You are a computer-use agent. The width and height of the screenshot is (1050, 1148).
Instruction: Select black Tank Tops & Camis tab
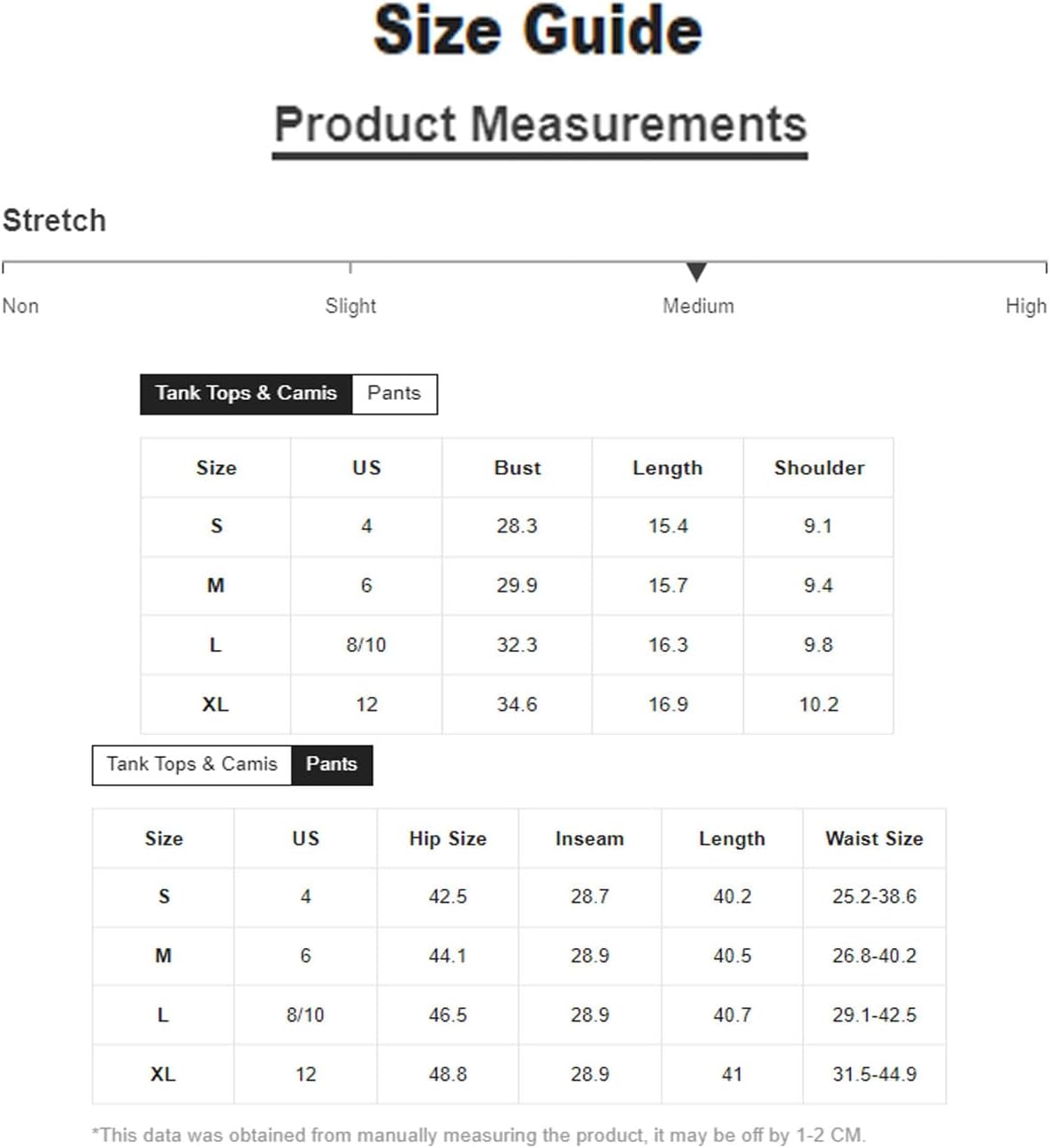pyautogui.click(x=246, y=394)
